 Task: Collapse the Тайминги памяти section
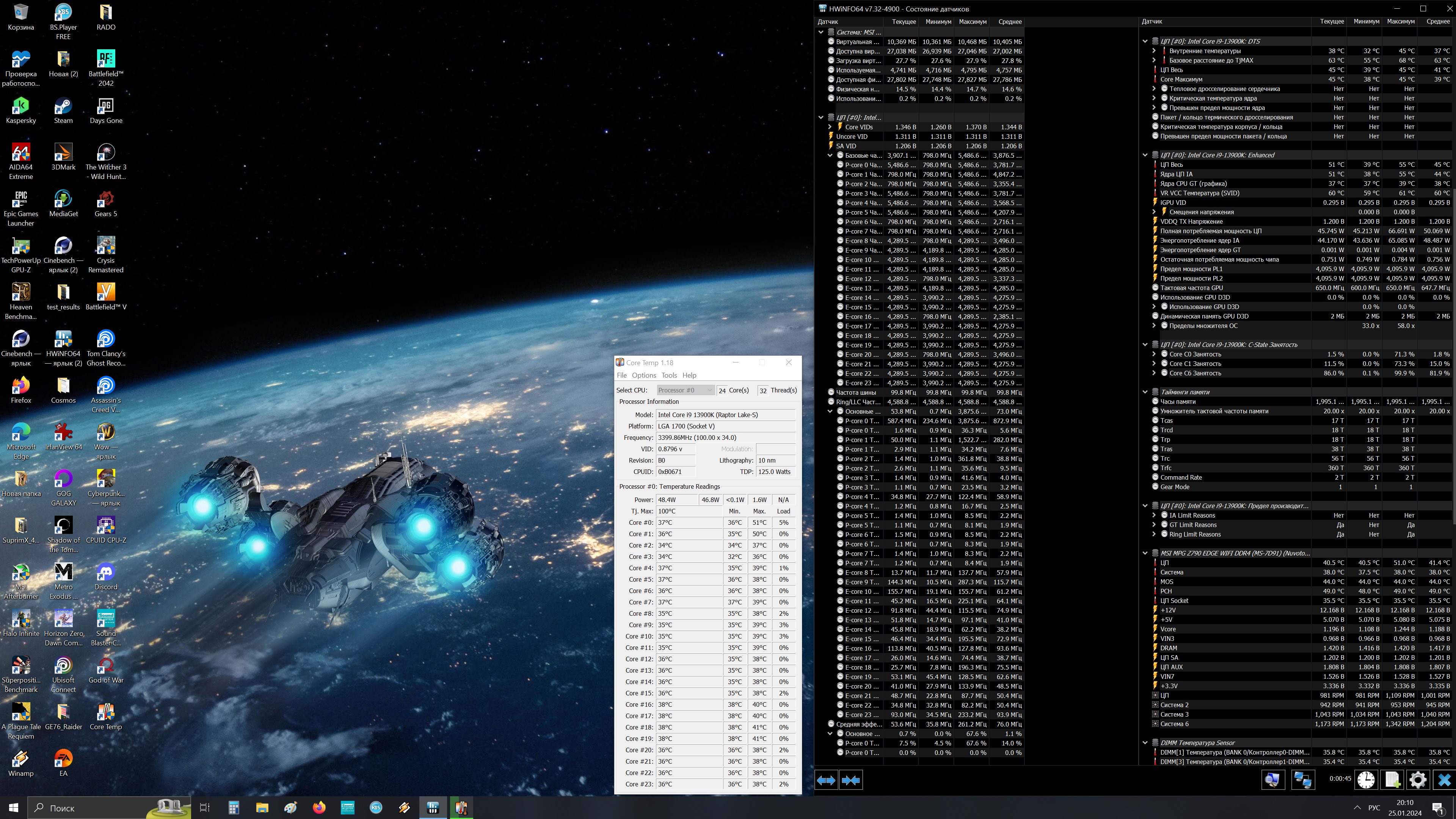(x=1145, y=392)
